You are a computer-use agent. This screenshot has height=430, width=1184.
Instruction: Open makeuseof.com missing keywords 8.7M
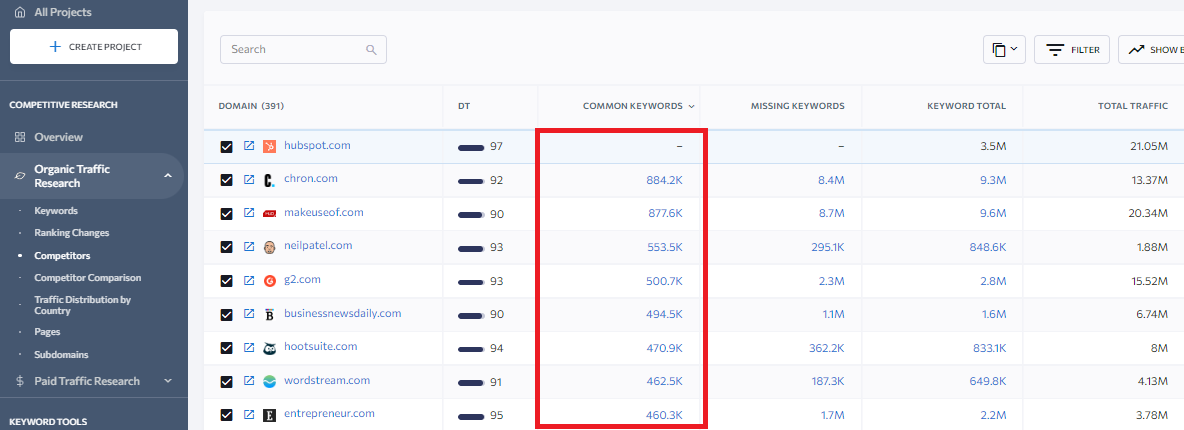[830, 214]
